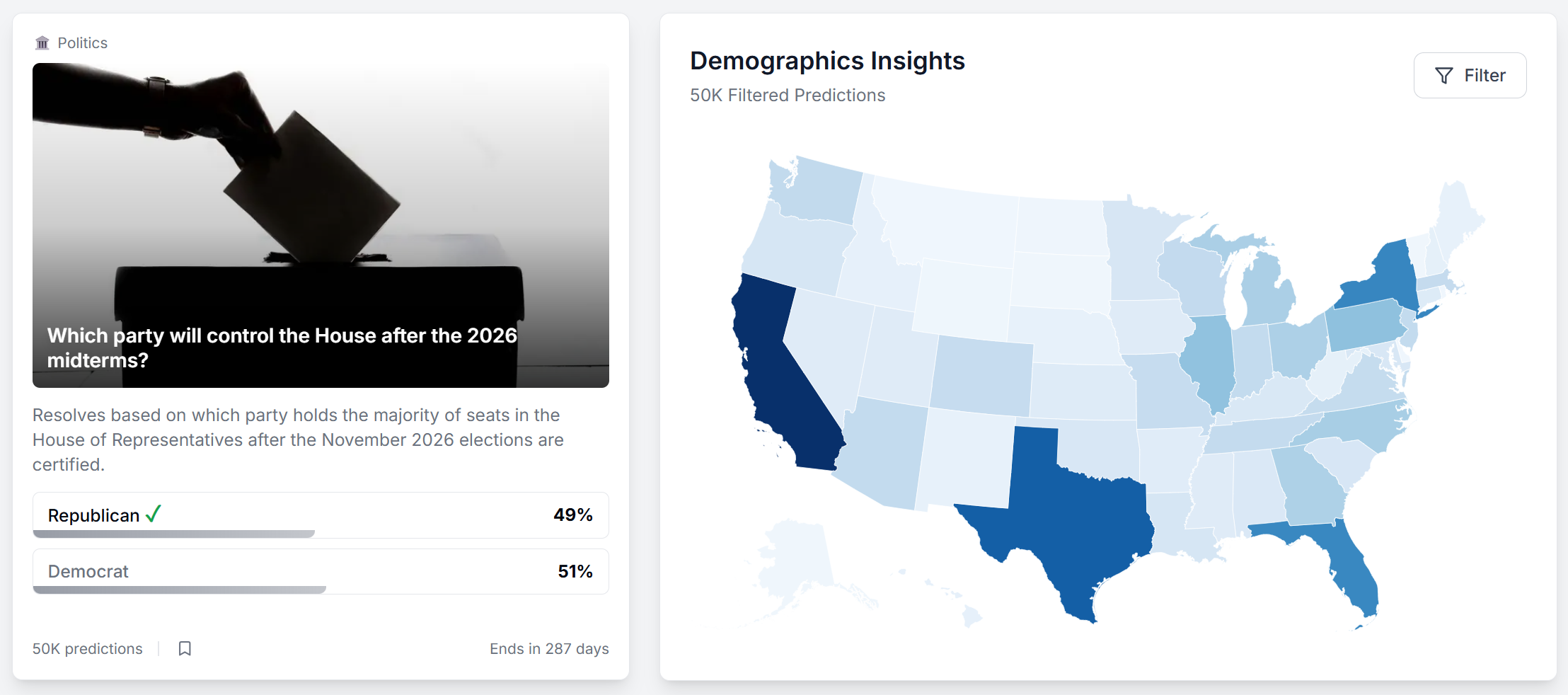Click the Democrat progress bar

[x=180, y=590]
